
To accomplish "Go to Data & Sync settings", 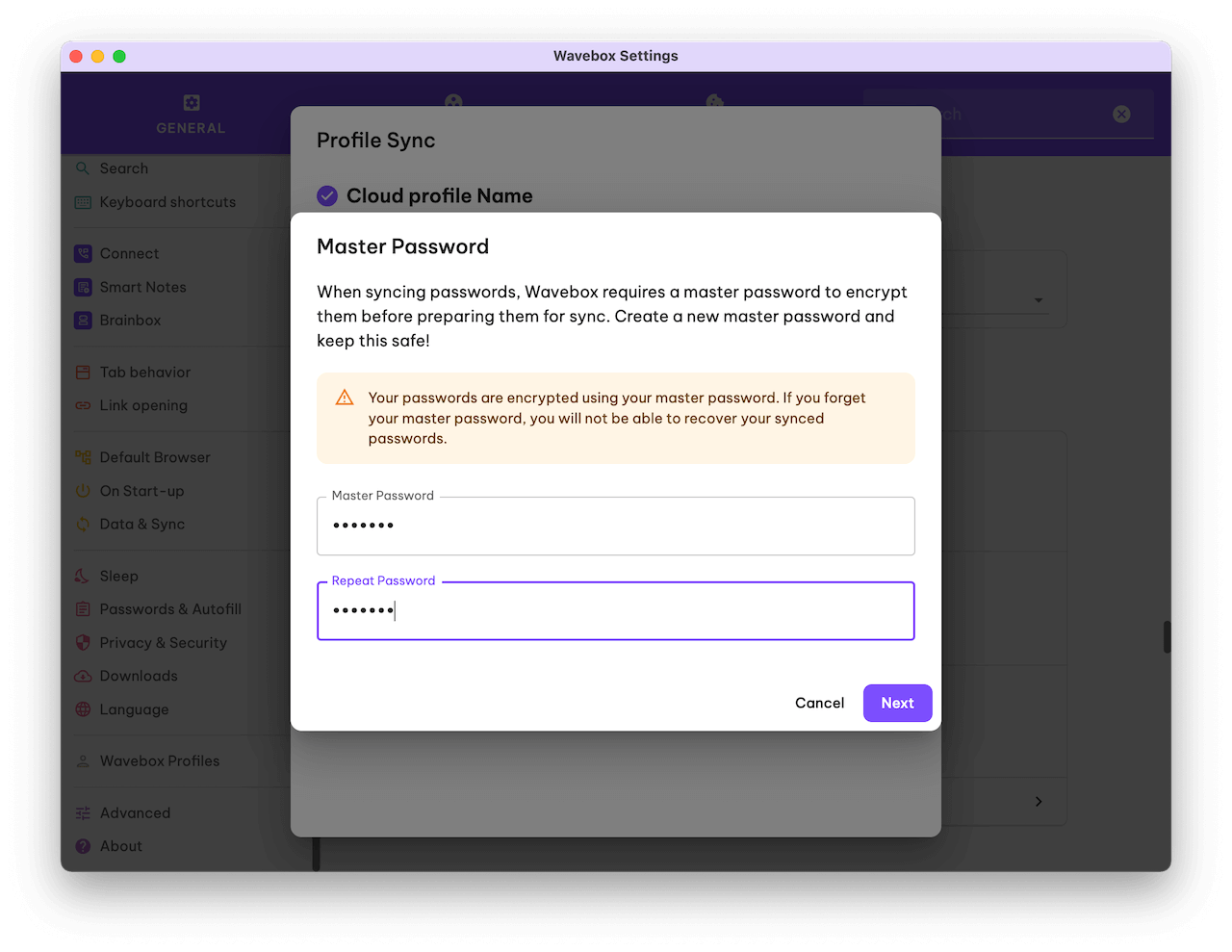I will click(142, 525).
